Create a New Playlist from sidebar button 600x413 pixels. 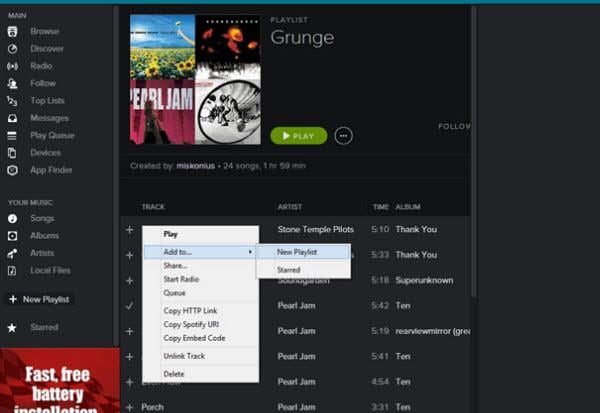(x=40, y=299)
